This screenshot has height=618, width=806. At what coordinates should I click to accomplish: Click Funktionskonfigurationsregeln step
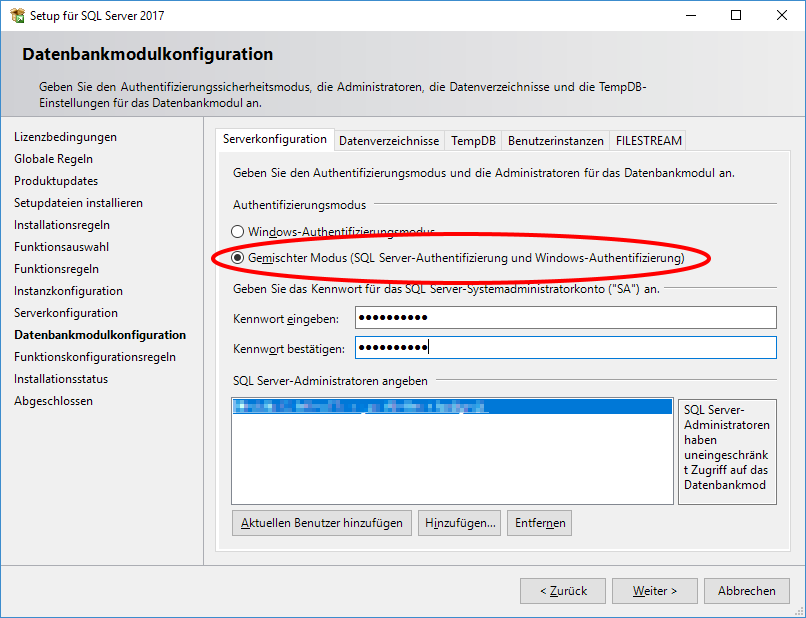[x=95, y=357]
